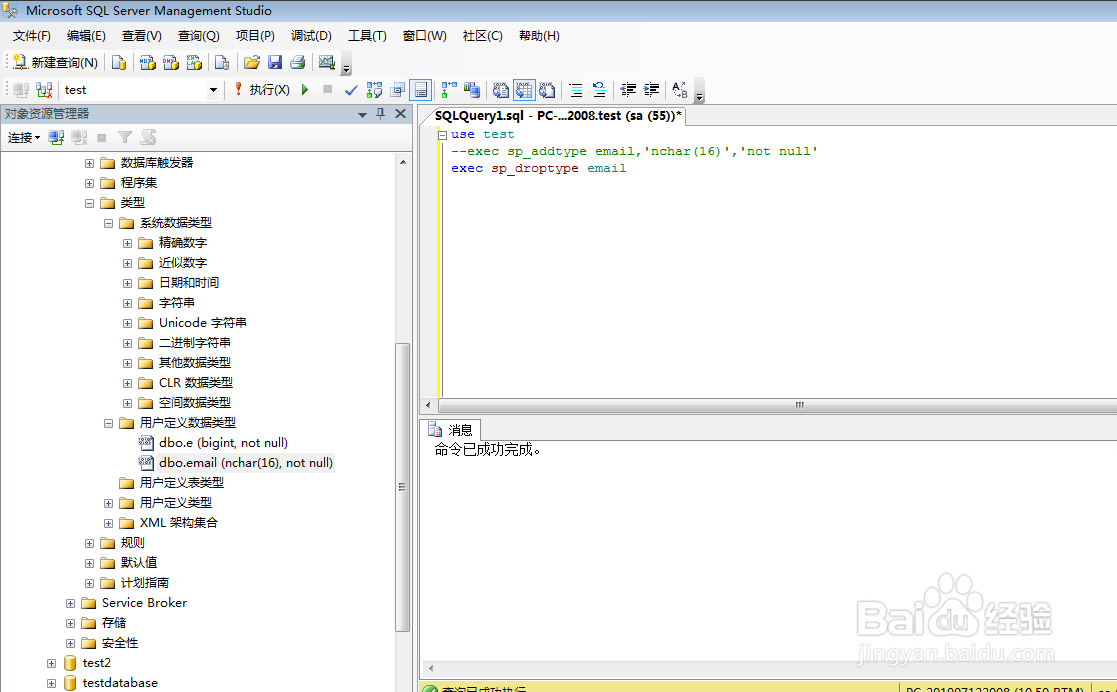Click the Object Explorer stop icon
This screenshot has height=692, width=1117.
(x=102, y=138)
